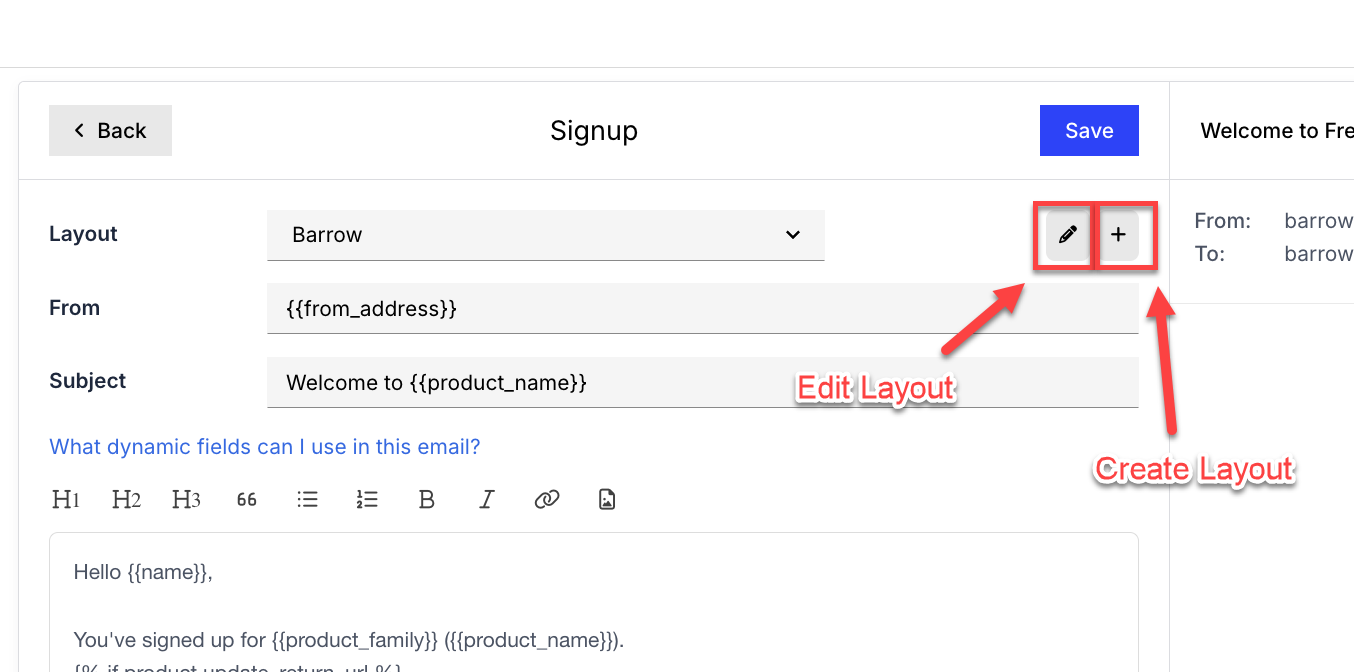Insert a numbered list
The image size is (1354, 672).
(367, 499)
